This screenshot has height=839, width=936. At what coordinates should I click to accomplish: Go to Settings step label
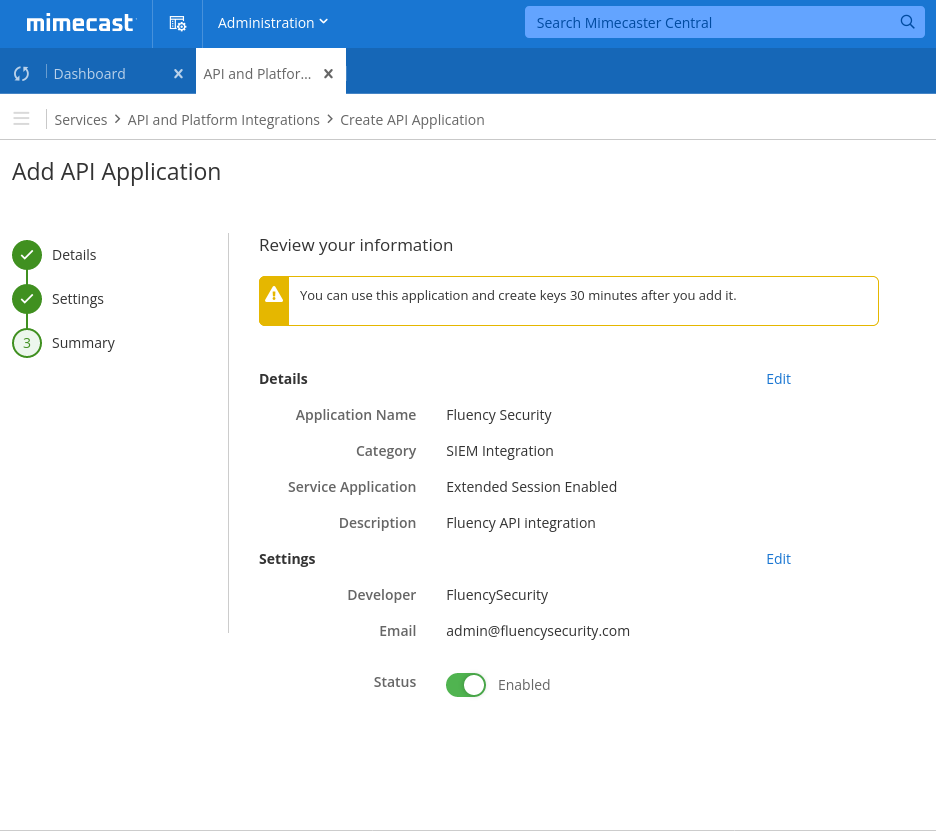tap(78, 299)
